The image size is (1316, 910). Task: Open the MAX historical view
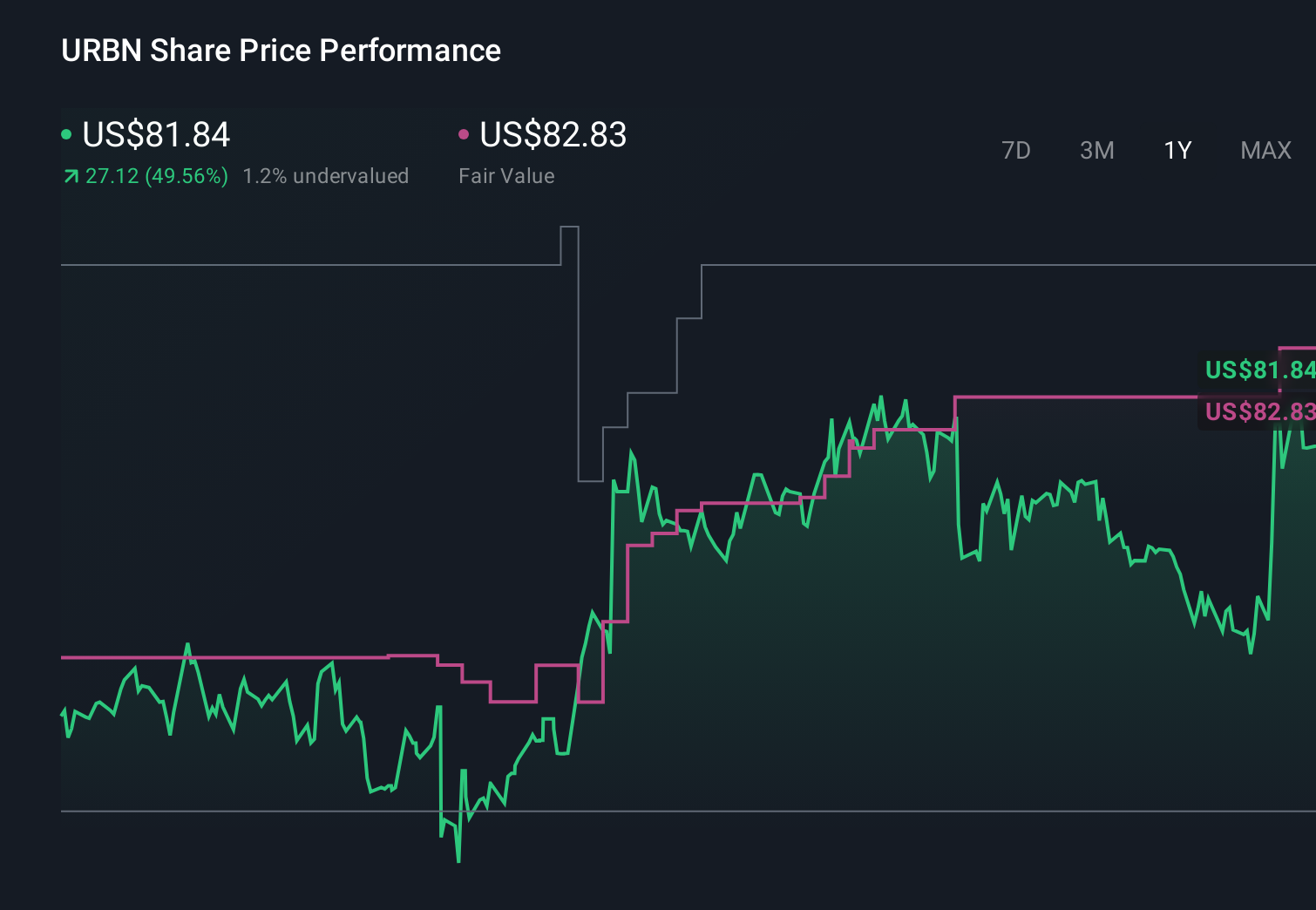(1265, 150)
